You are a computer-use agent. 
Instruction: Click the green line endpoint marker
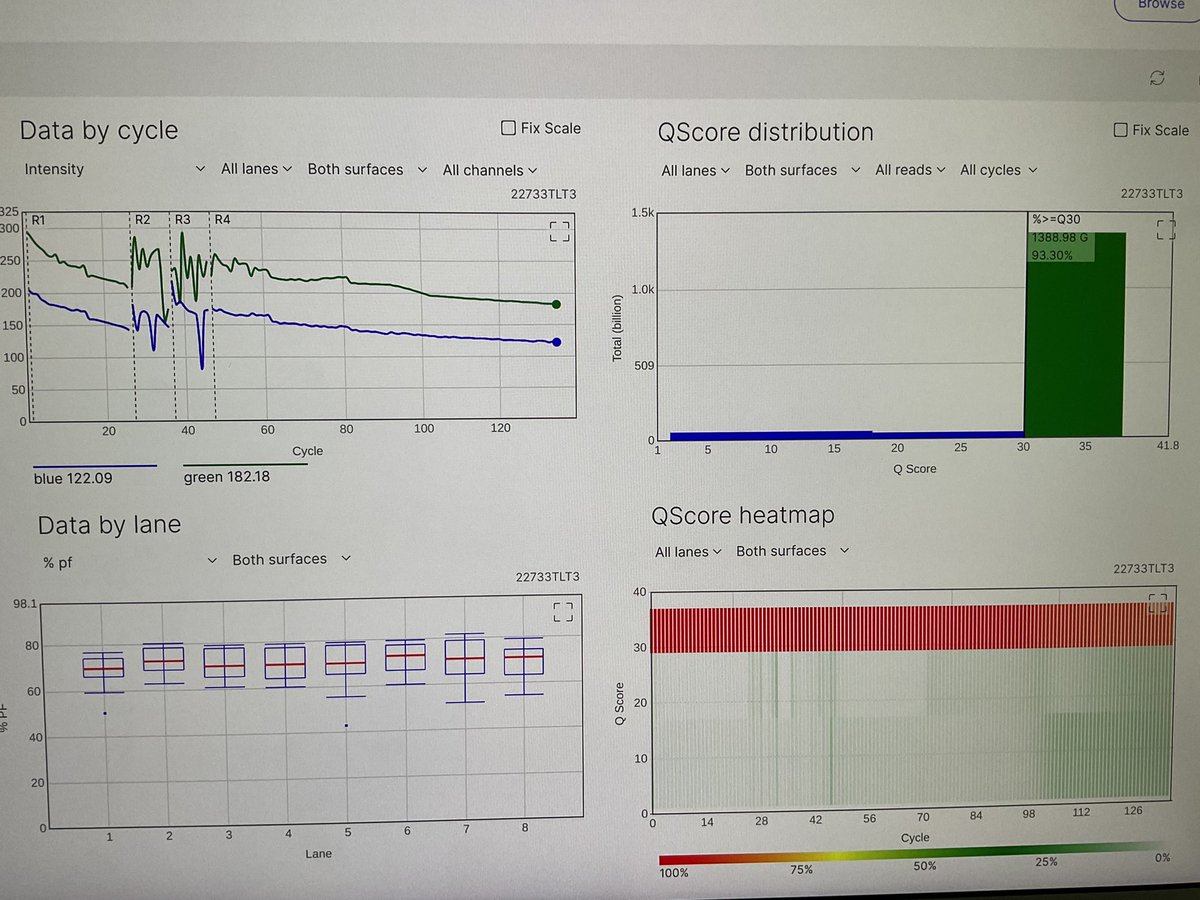tap(556, 304)
